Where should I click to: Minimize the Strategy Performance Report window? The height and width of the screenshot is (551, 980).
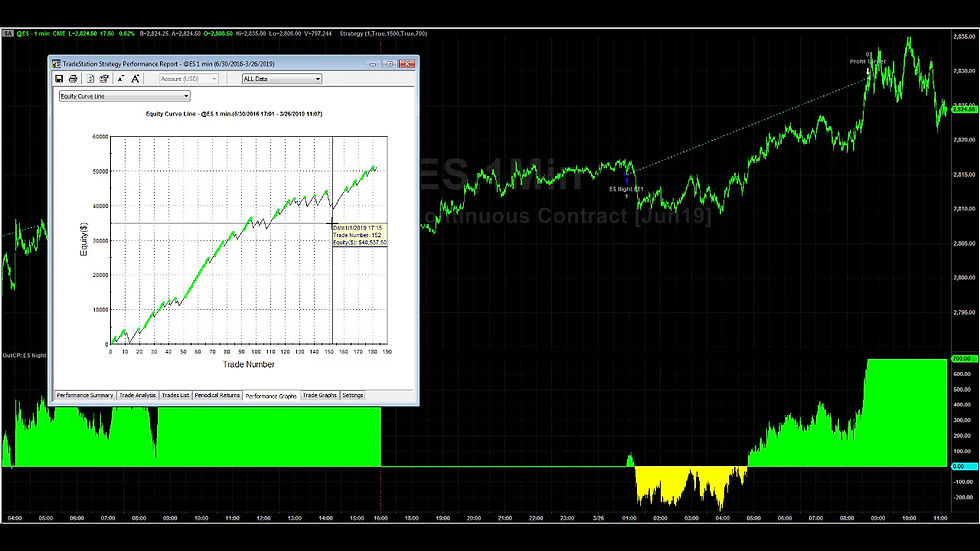(x=373, y=64)
